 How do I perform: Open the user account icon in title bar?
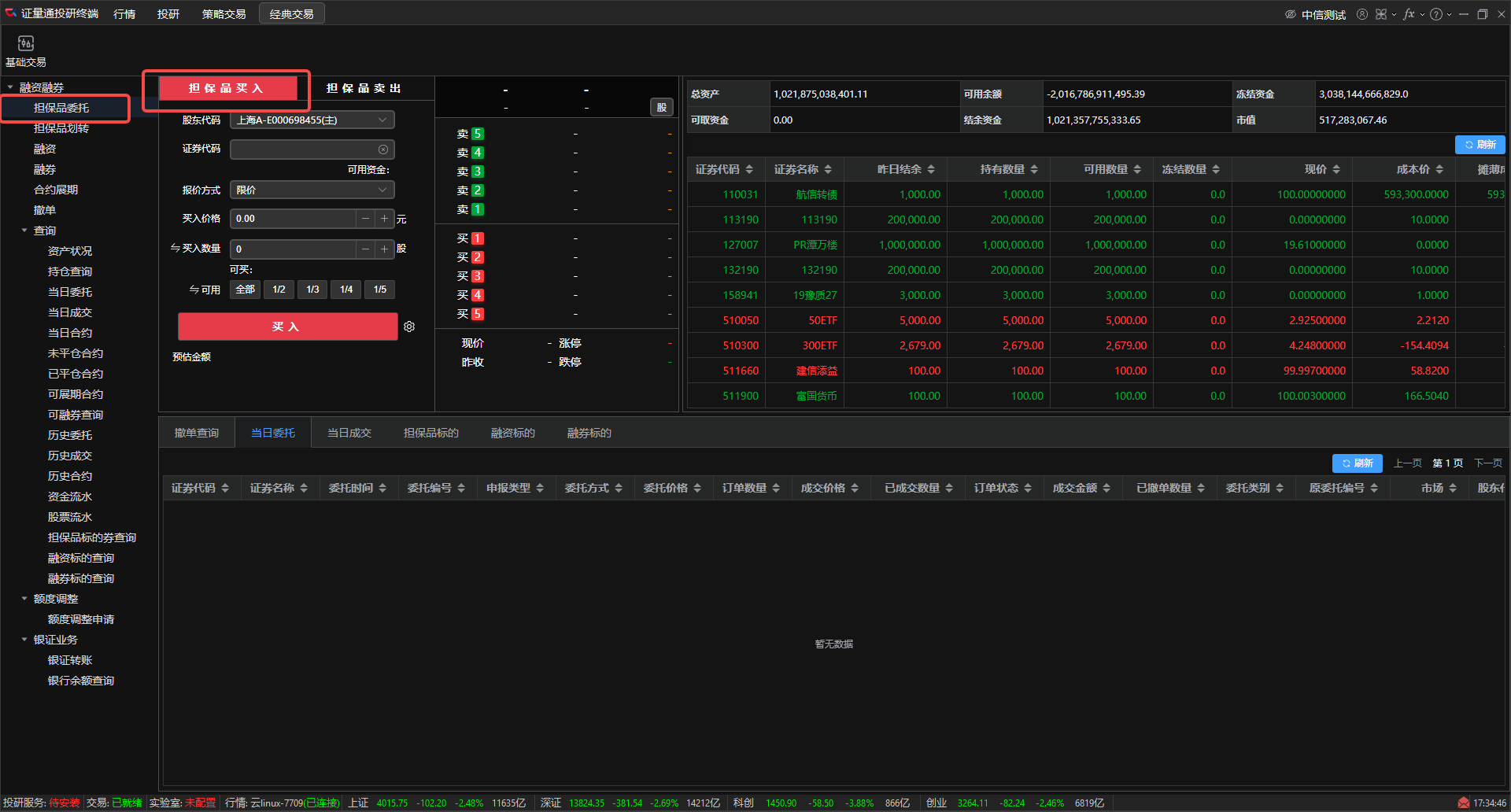pos(1361,14)
